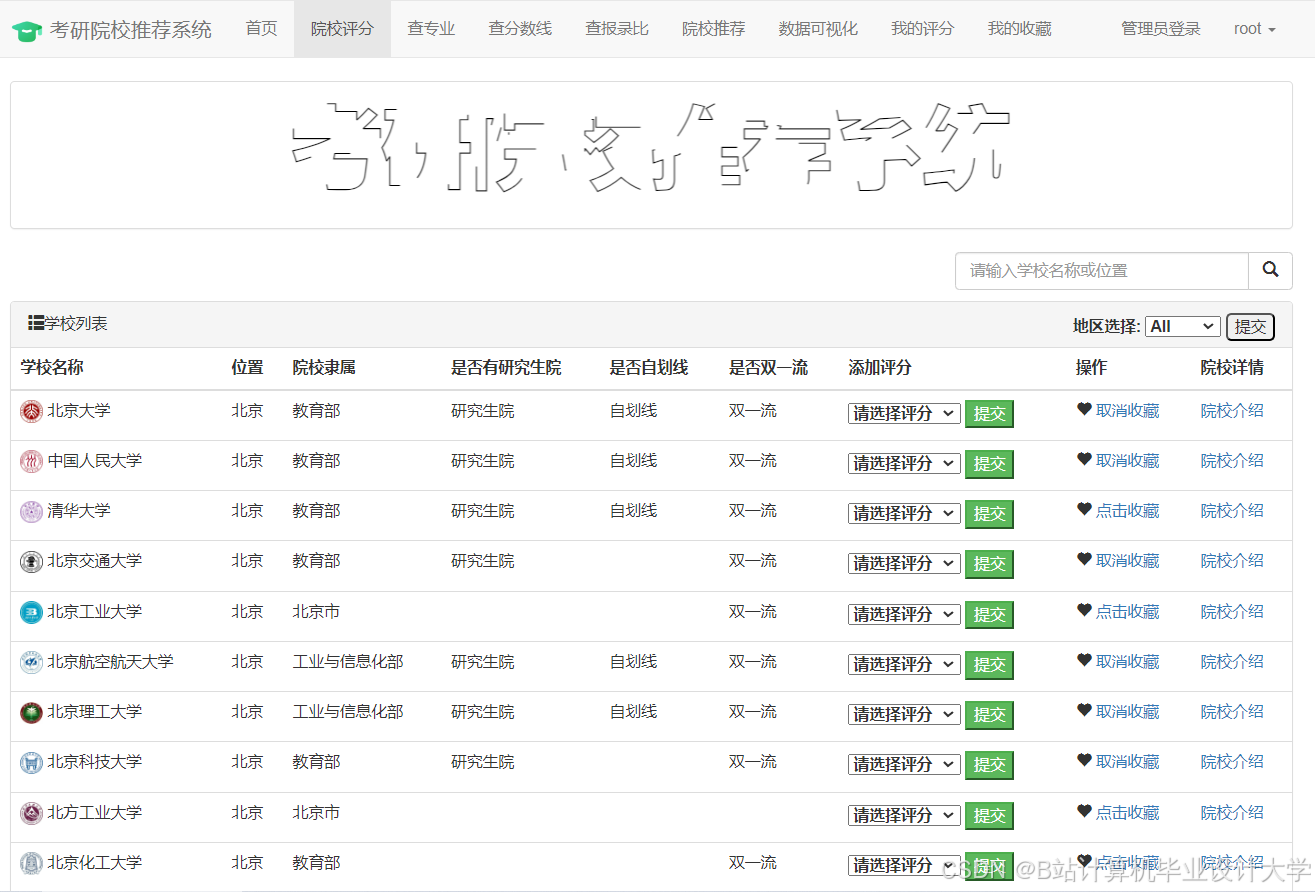Open the 院校评分 nav tab
This screenshot has height=892, width=1315.
342,29
